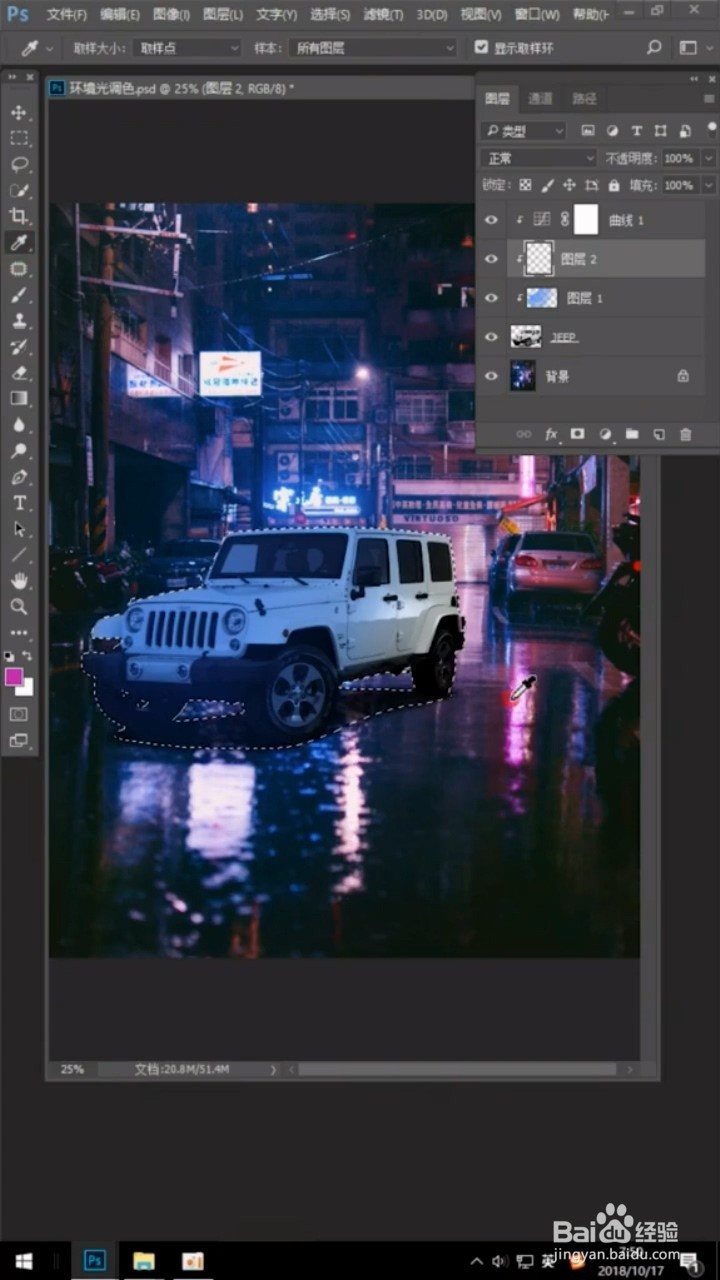
Task: Select the Gradient tool
Action: pyautogui.click(x=19, y=398)
